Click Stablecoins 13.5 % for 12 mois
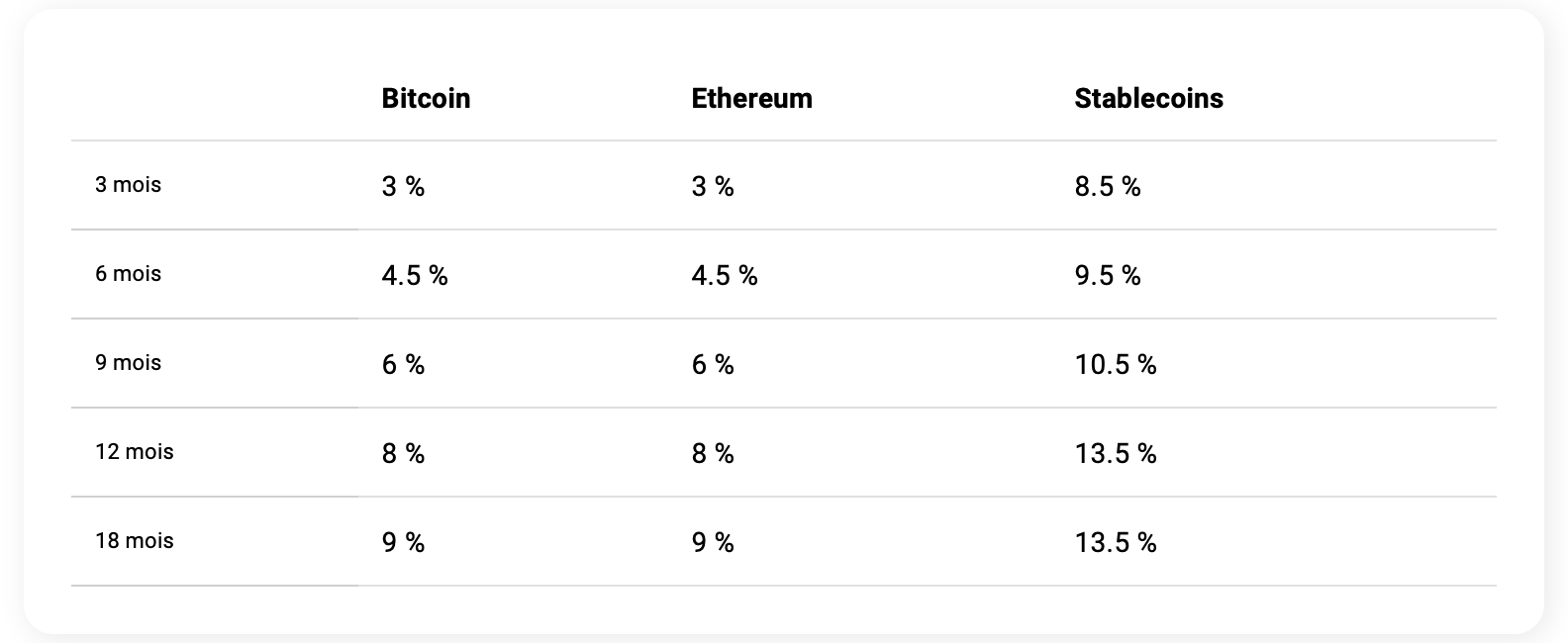This screenshot has width=1568, height=643. (x=1115, y=453)
